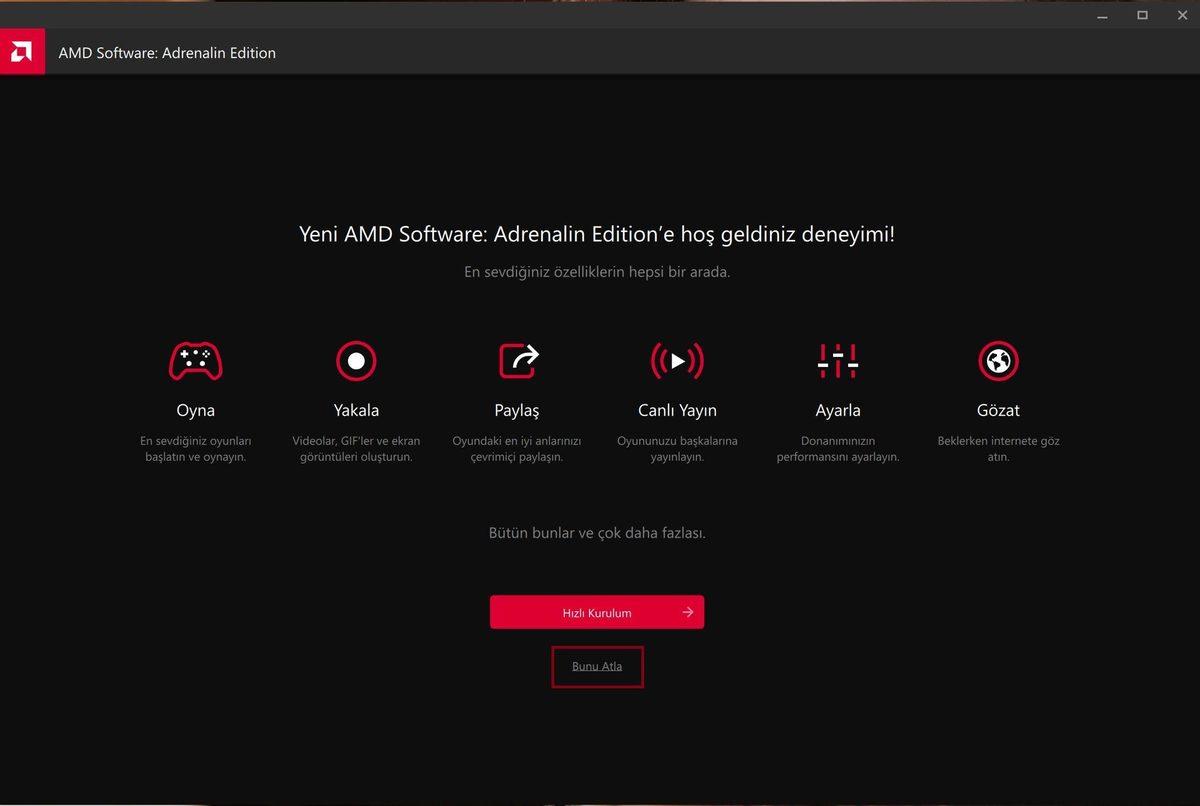The image size is (1200, 806).
Task: Click the Paylaş share arrow icon
Action: (518, 361)
